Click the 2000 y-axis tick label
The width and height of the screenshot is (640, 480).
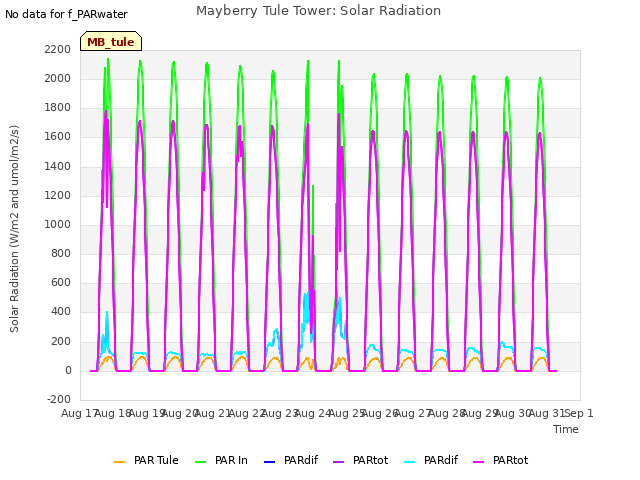58,78
